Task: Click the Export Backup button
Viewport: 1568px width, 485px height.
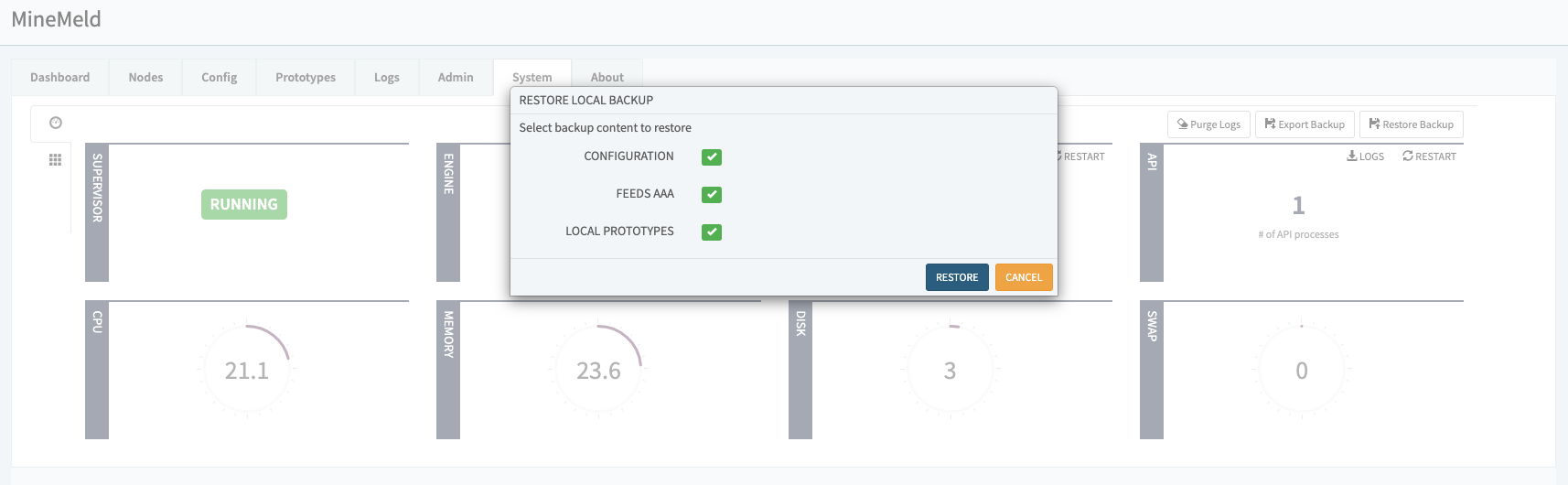Action: 1305,124
